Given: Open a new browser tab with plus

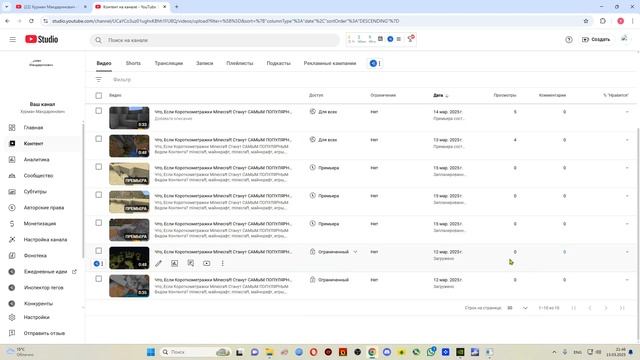Looking at the screenshot, I should coord(176,7).
